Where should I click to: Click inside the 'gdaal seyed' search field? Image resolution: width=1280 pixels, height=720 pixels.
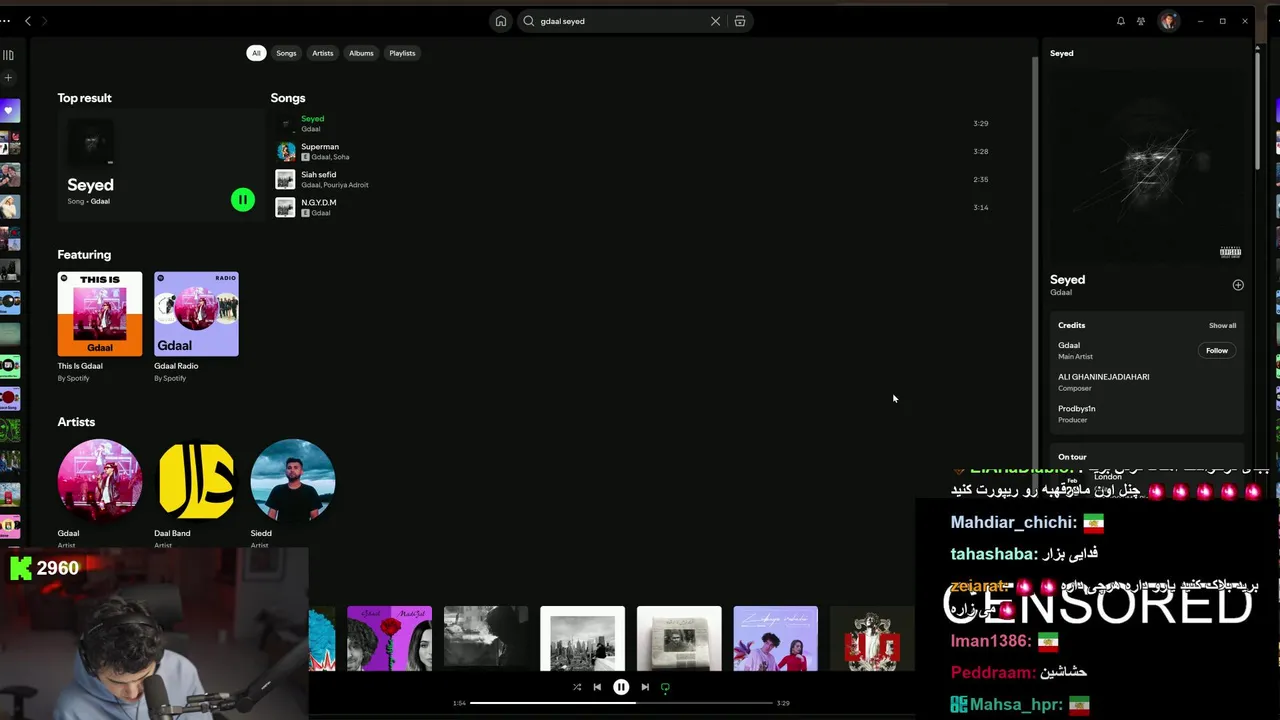click(x=620, y=21)
